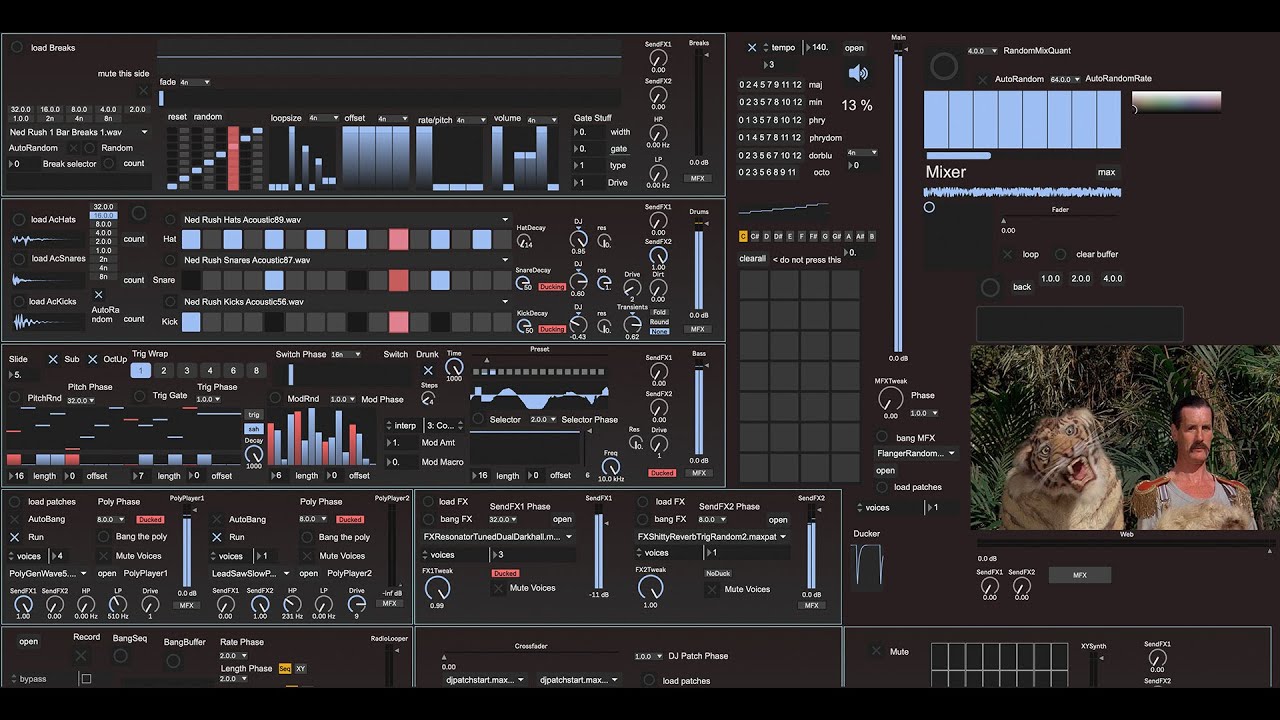Select Trig Wrap value 8
Image resolution: width=1280 pixels, height=720 pixels.
pyautogui.click(x=256, y=370)
